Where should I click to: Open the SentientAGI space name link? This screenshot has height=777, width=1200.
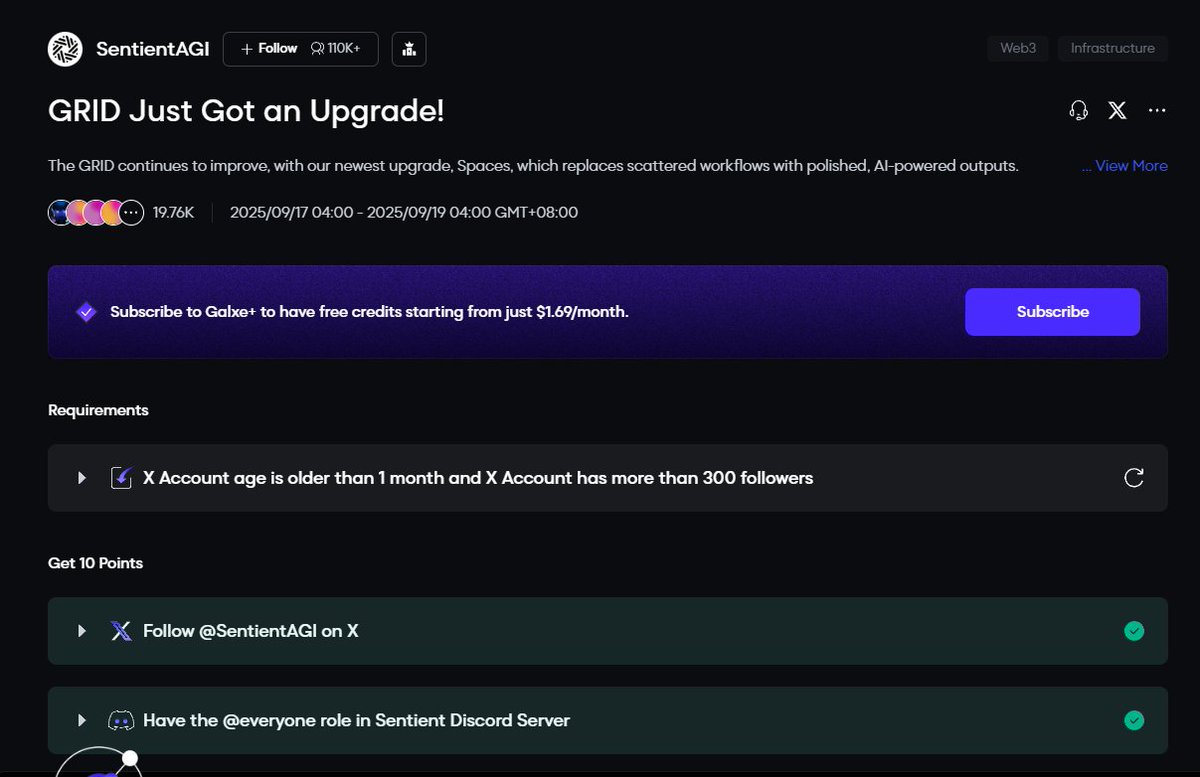[x=152, y=49]
